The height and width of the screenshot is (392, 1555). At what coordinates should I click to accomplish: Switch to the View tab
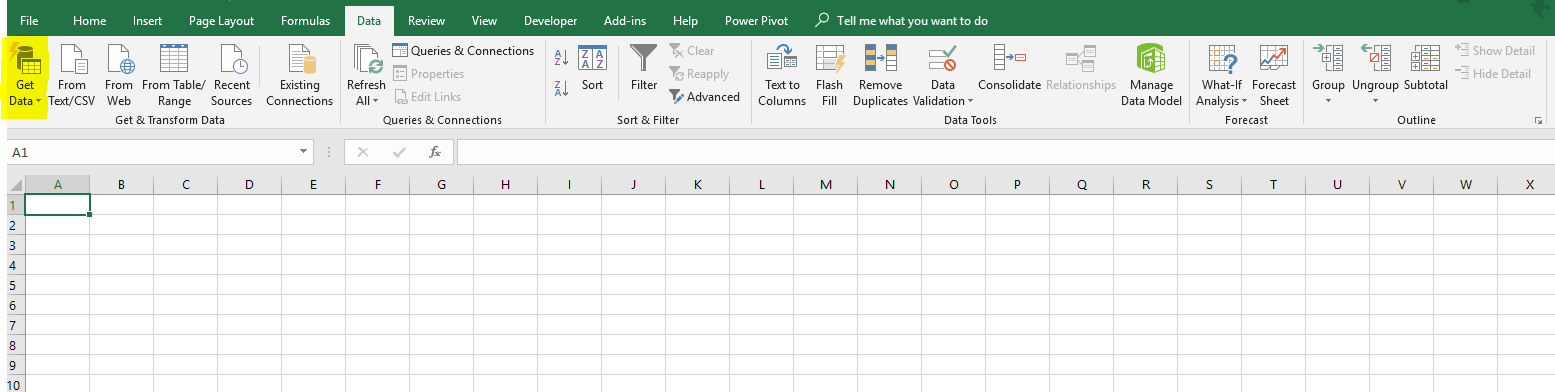click(484, 20)
